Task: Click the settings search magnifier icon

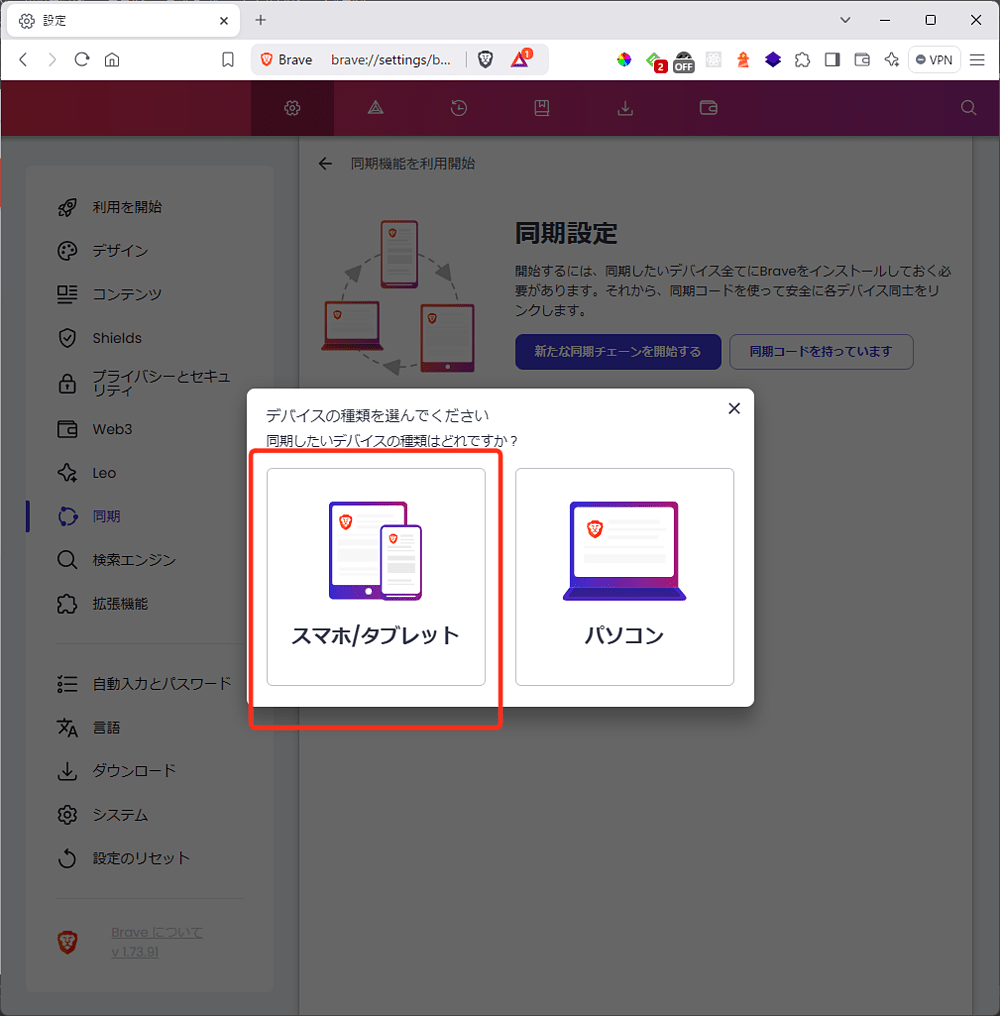Action: coord(968,108)
